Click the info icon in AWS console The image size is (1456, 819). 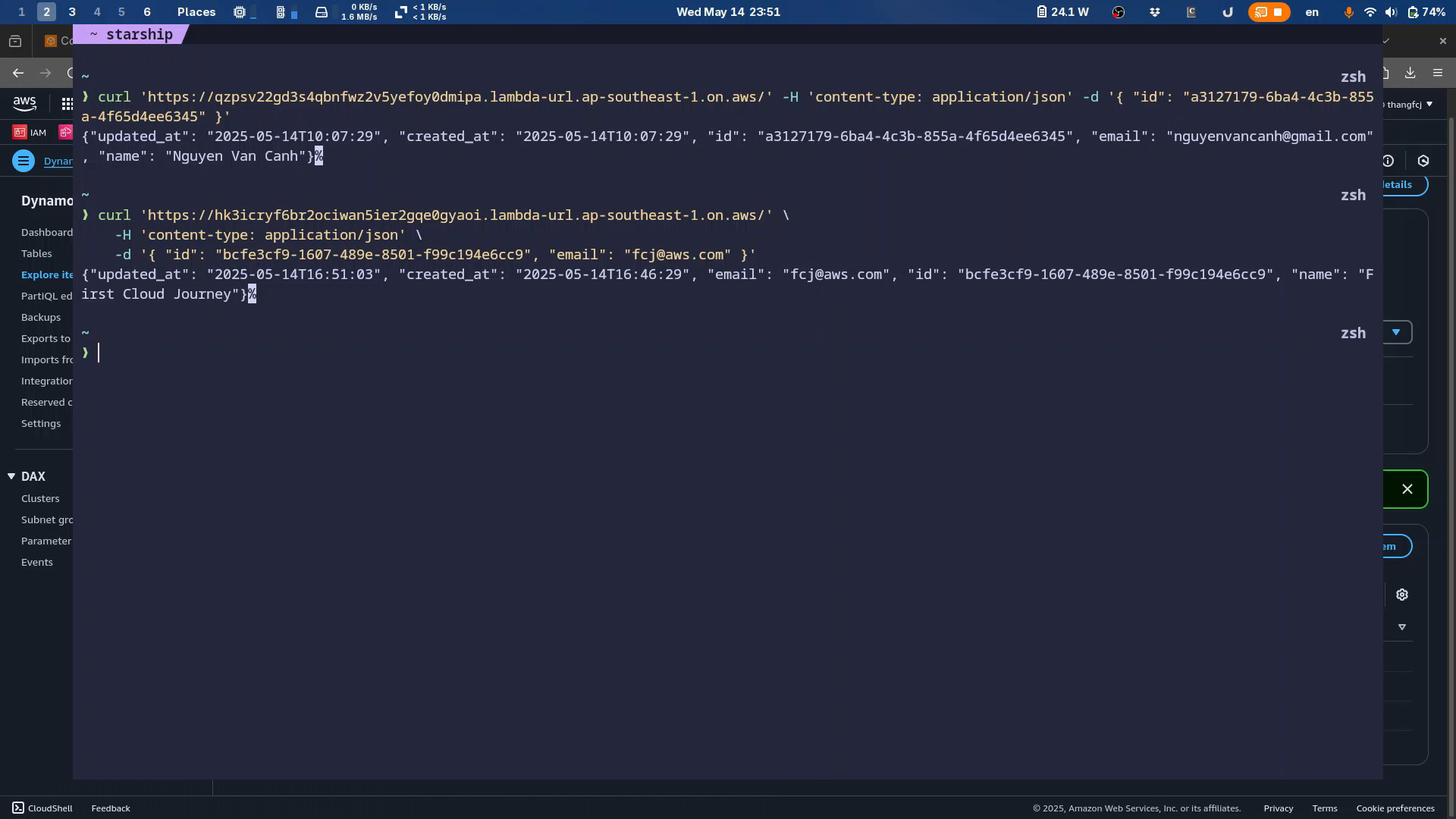coord(1388,161)
